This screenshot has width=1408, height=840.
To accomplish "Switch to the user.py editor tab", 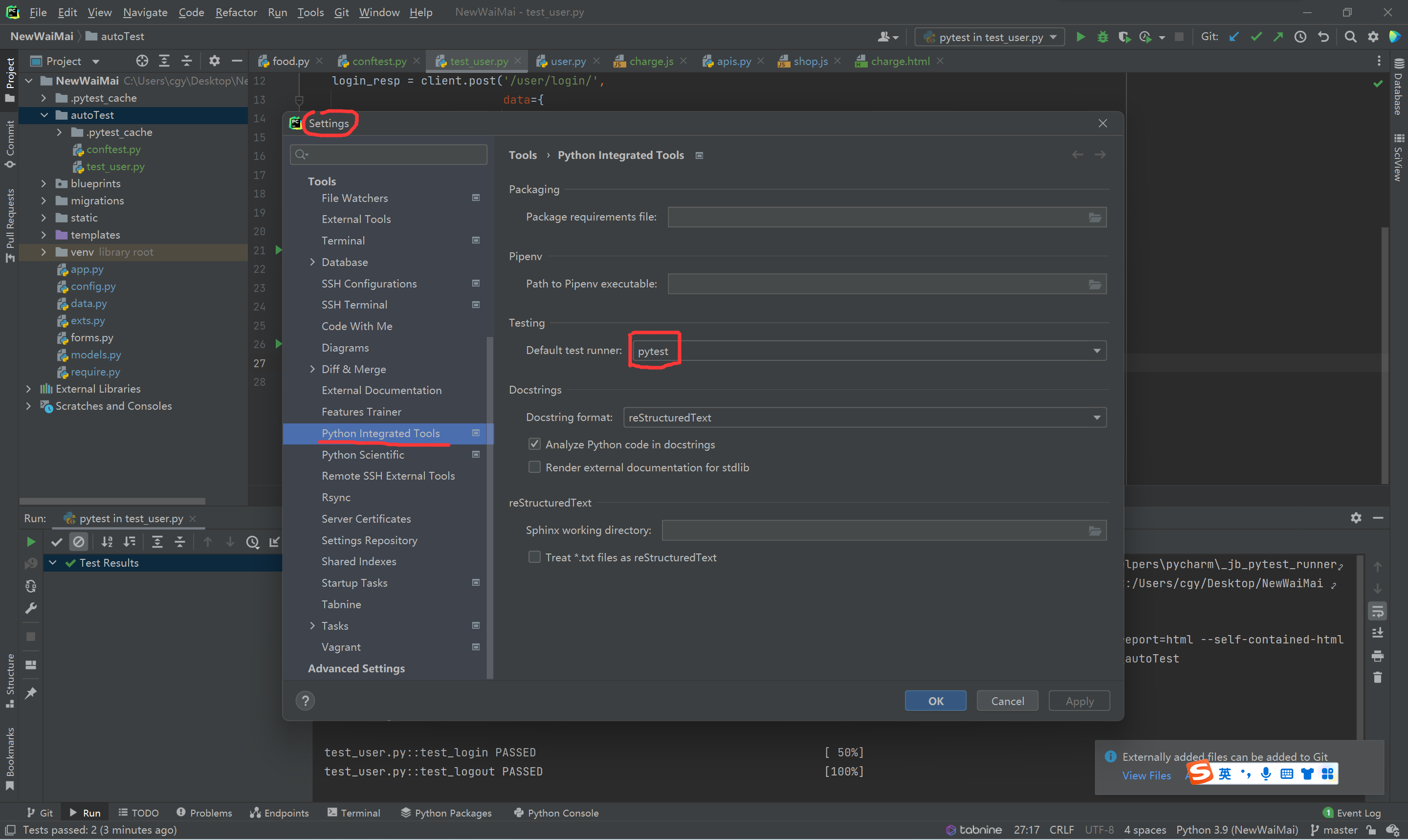I will [568, 61].
